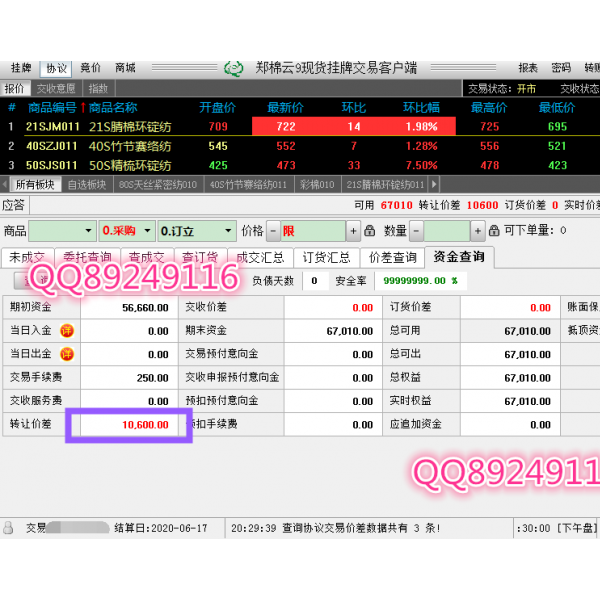This screenshot has height=600, width=600.
Task: Open the 订货汇总 tab
Action: [326, 258]
